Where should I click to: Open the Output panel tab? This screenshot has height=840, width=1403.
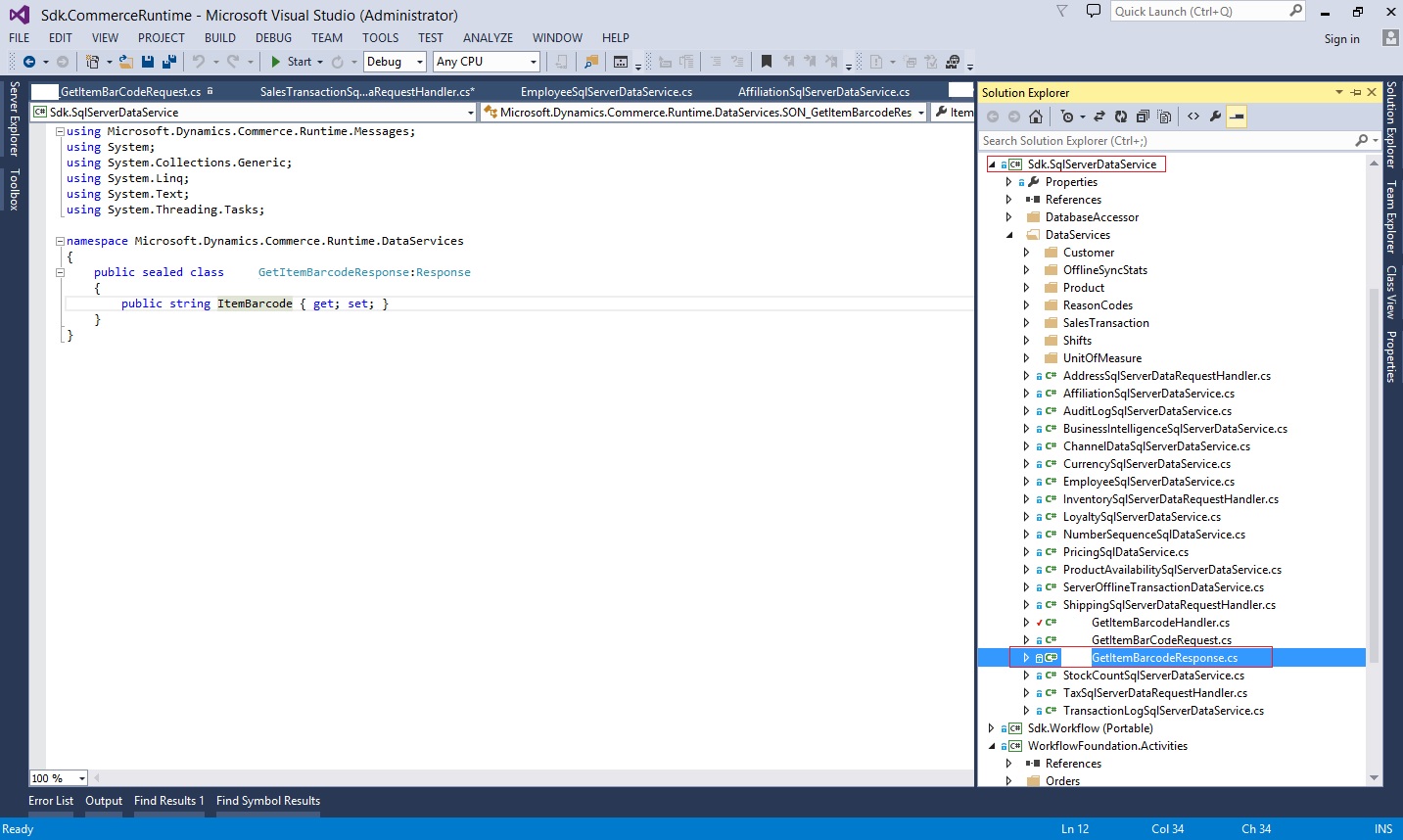coord(104,801)
